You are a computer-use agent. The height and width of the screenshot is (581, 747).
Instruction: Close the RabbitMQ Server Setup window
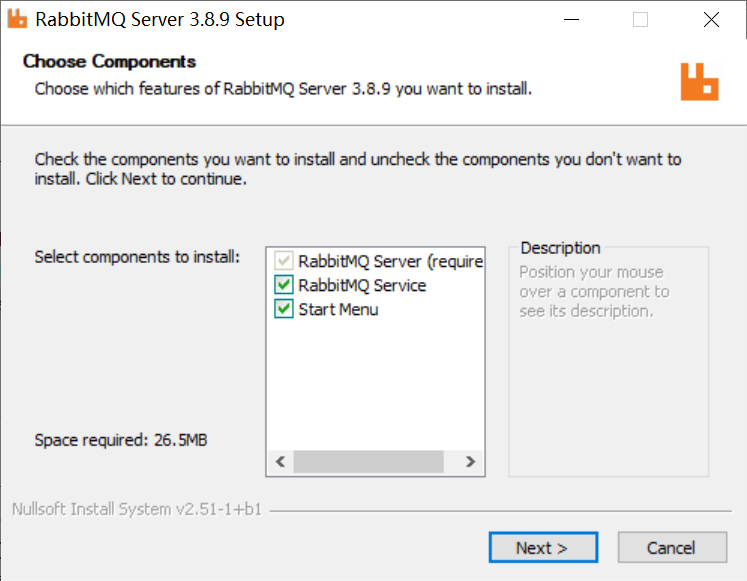tap(711, 20)
